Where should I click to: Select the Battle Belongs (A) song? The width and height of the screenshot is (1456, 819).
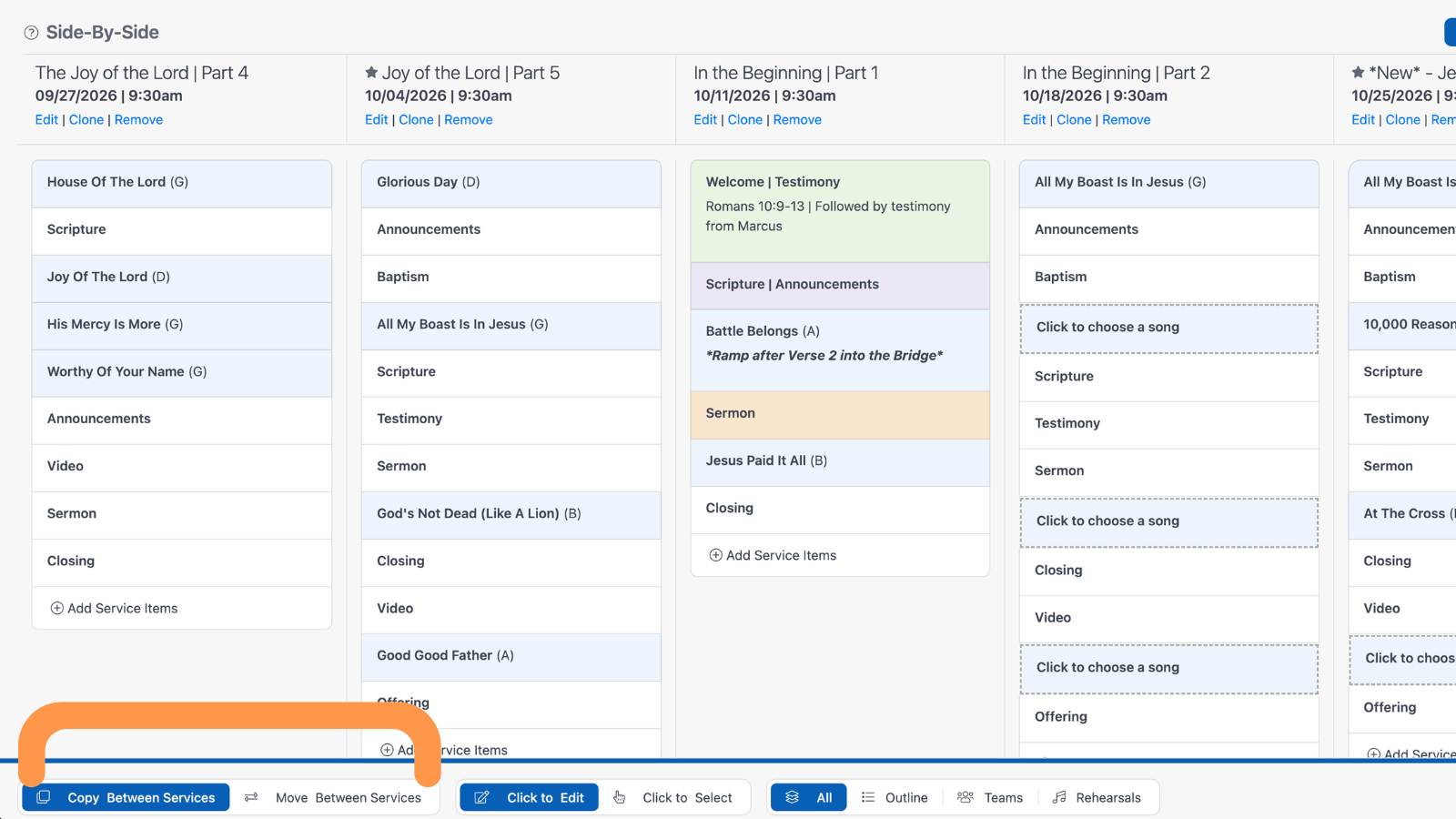pos(840,350)
